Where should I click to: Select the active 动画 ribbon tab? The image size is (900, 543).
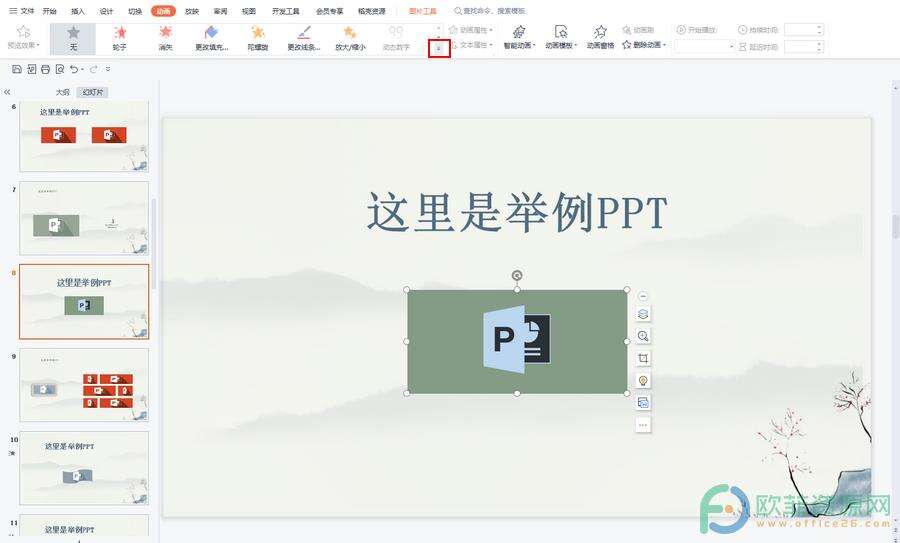tap(164, 11)
